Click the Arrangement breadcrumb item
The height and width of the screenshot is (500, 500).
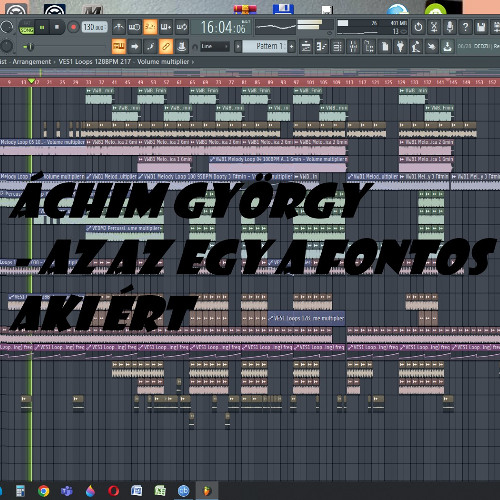pyautogui.click(x=32, y=62)
